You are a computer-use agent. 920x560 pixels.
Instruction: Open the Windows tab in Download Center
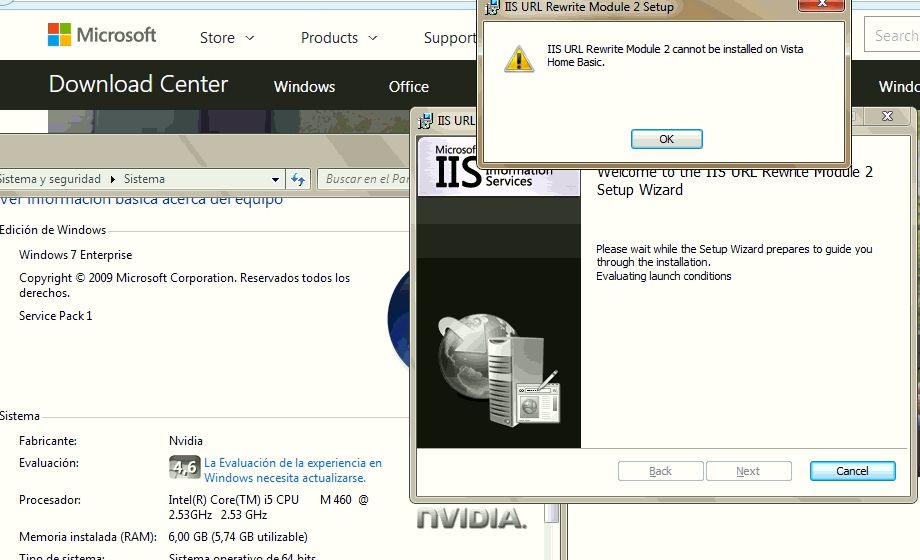pyautogui.click(x=305, y=86)
